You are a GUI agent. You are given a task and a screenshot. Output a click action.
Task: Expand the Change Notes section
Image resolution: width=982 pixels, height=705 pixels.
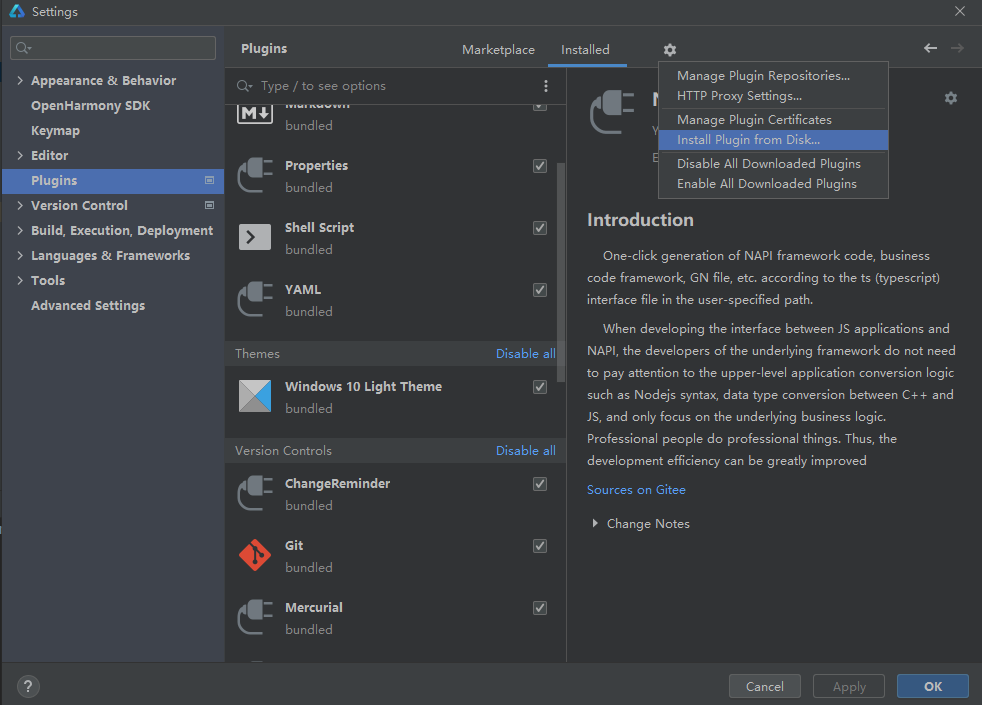pyautogui.click(x=595, y=523)
